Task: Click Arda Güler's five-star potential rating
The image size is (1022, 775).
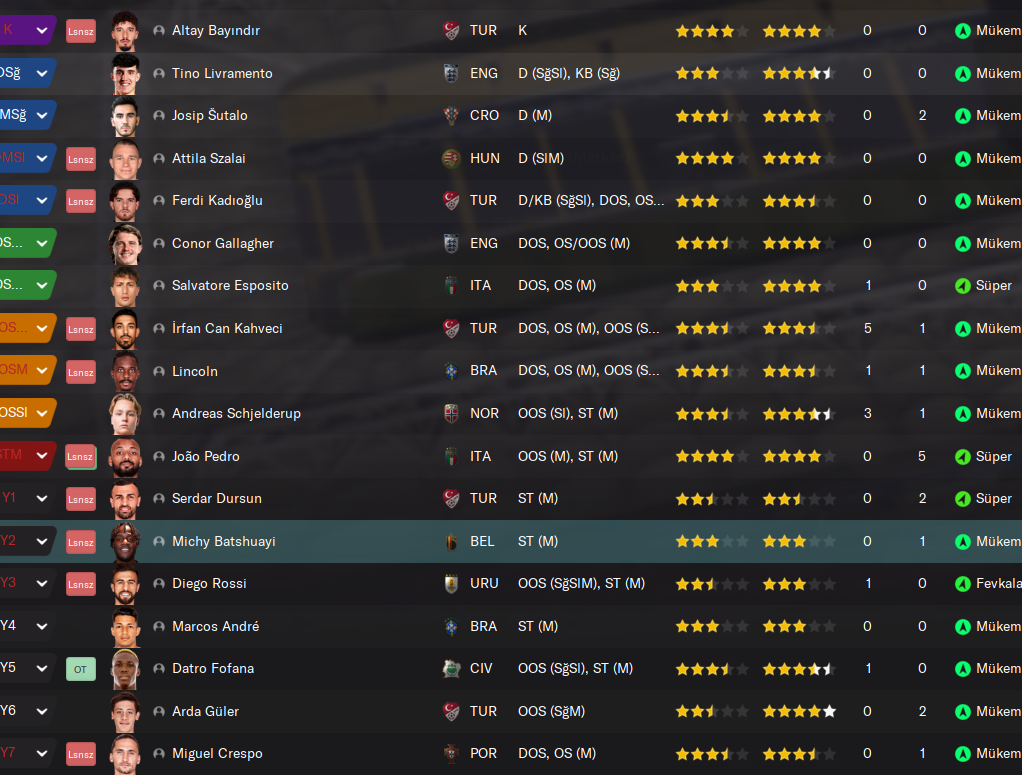Action: point(799,711)
